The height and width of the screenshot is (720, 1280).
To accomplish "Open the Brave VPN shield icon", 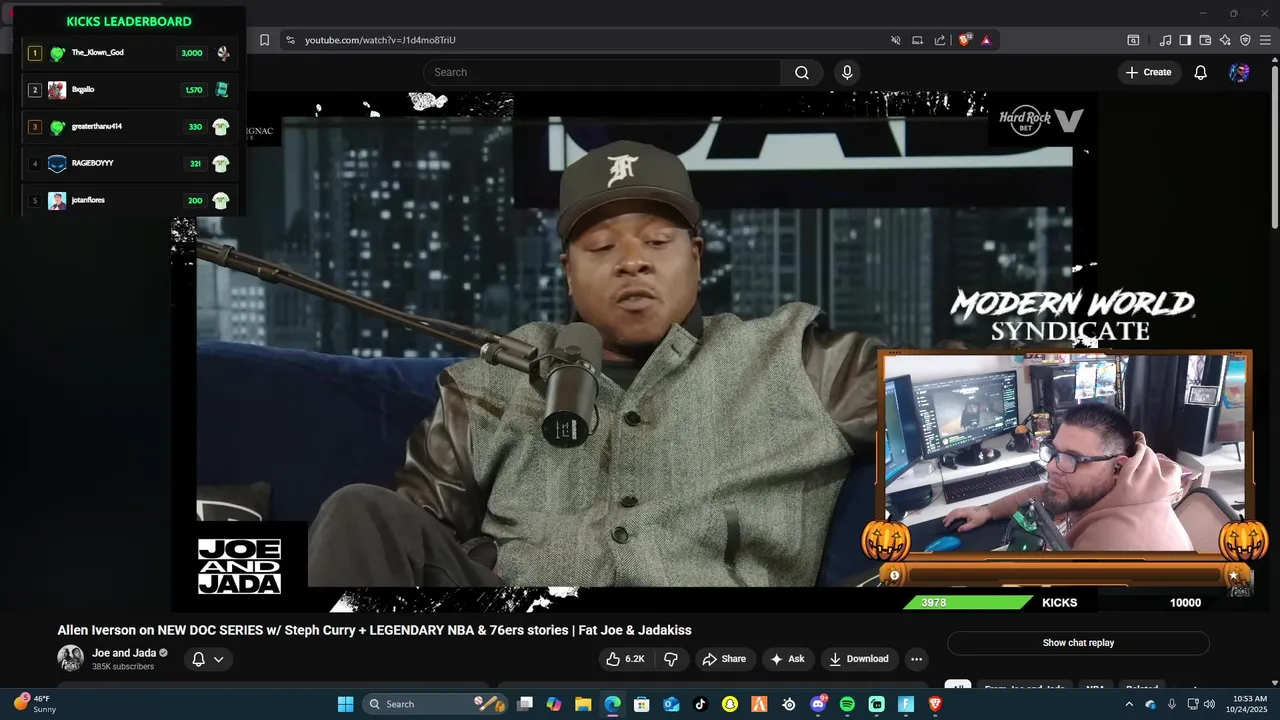I will pyautogui.click(x=1245, y=40).
